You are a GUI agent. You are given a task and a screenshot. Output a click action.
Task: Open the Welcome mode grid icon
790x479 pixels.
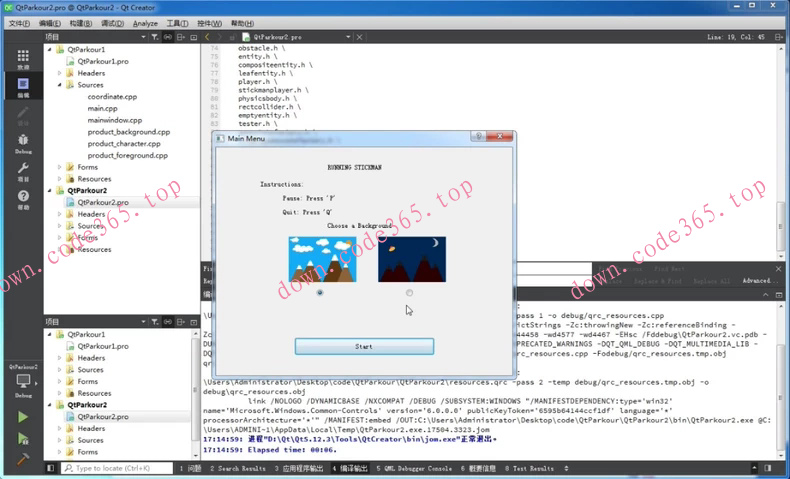pos(23,59)
